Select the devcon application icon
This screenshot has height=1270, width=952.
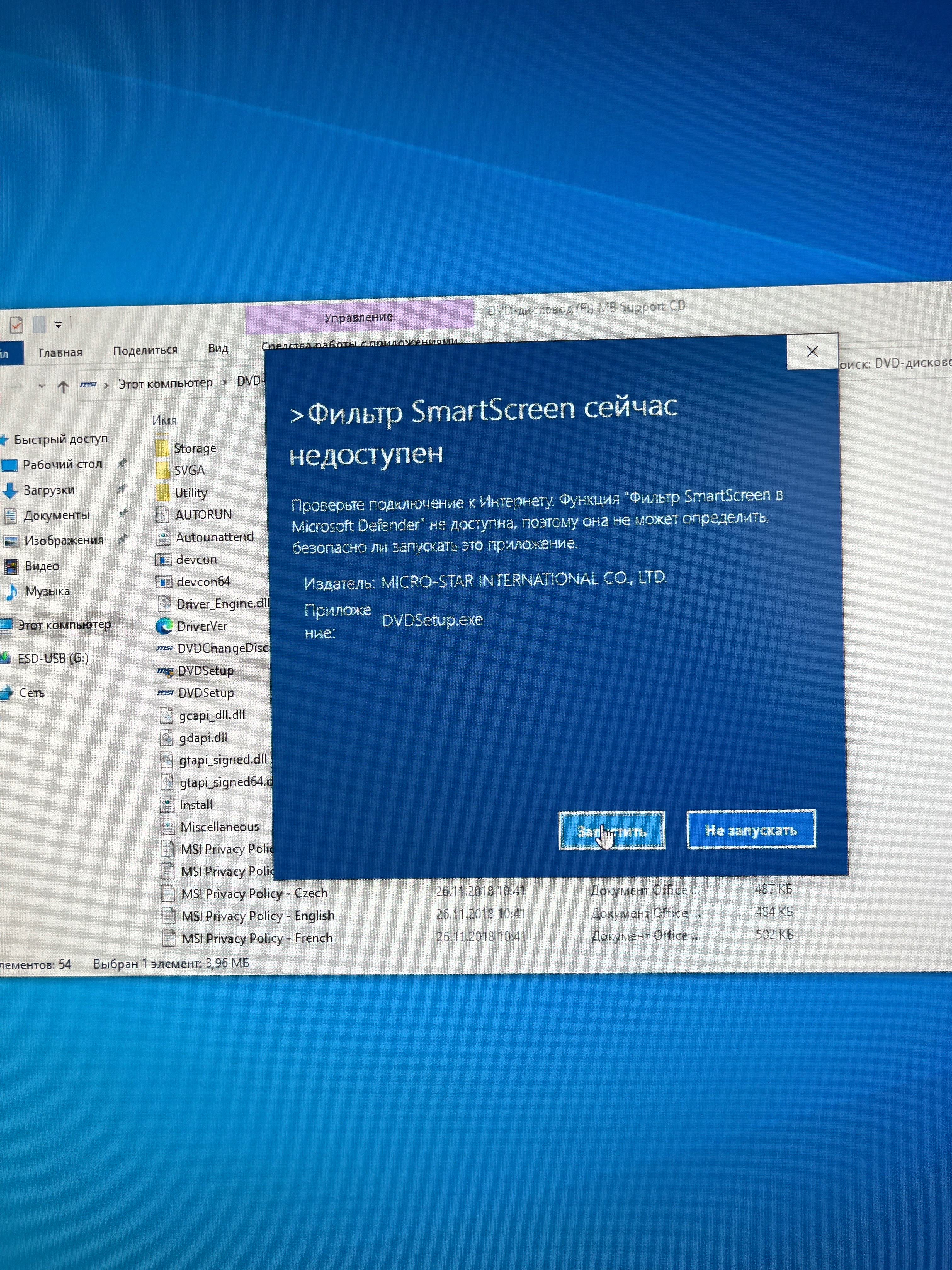163,560
